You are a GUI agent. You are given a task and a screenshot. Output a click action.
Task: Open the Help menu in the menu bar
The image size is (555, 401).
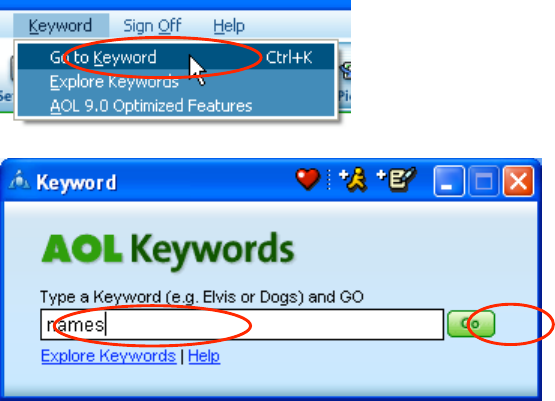pyautogui.click(x=229, y=26)
